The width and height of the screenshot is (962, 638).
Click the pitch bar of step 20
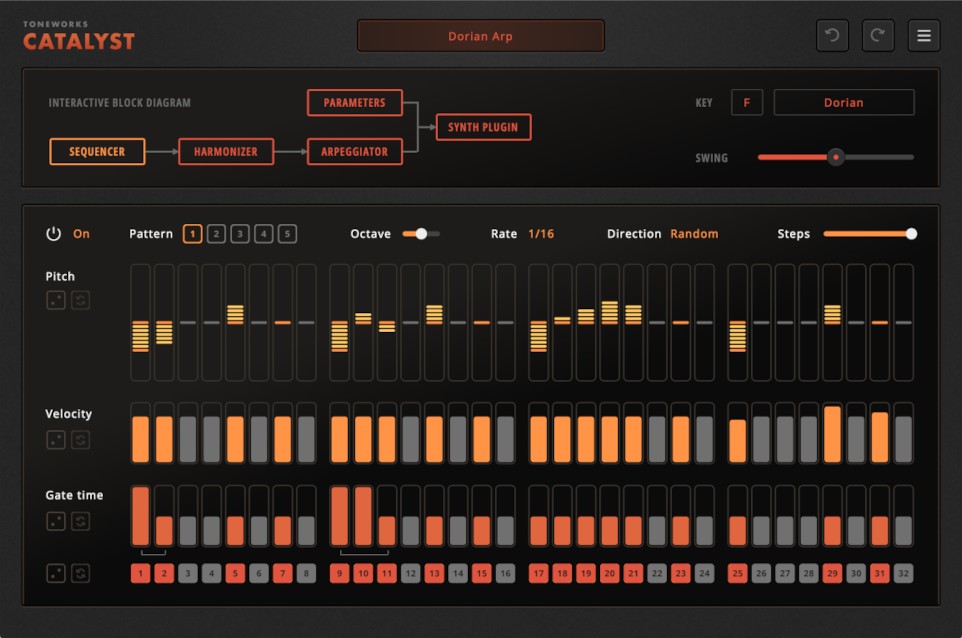tap(610, 323)
